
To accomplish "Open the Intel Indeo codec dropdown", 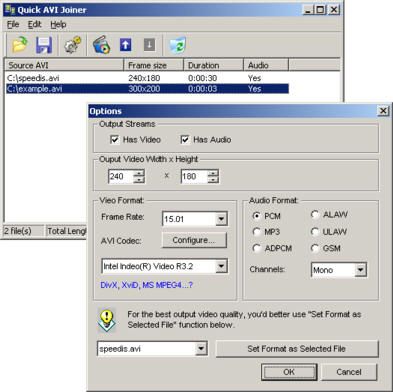I will 221,266.
